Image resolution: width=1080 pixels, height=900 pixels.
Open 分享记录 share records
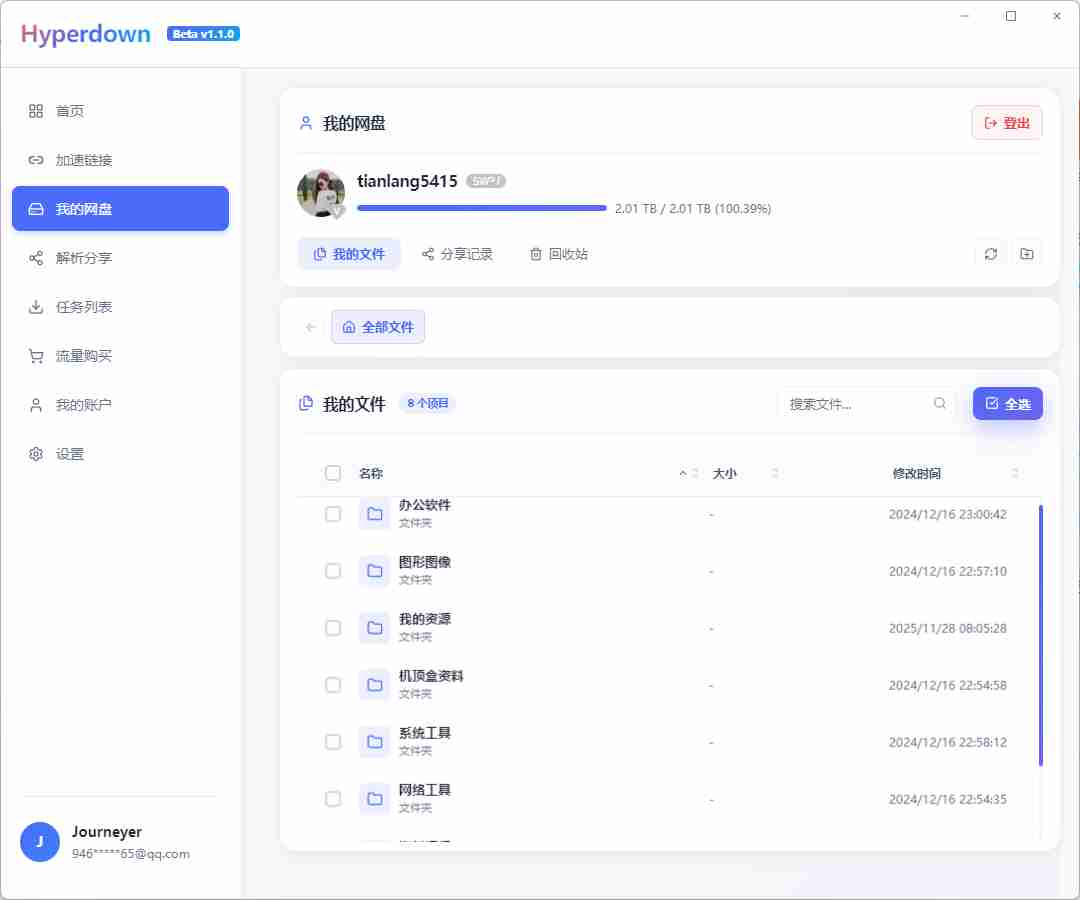pos(457,253)
